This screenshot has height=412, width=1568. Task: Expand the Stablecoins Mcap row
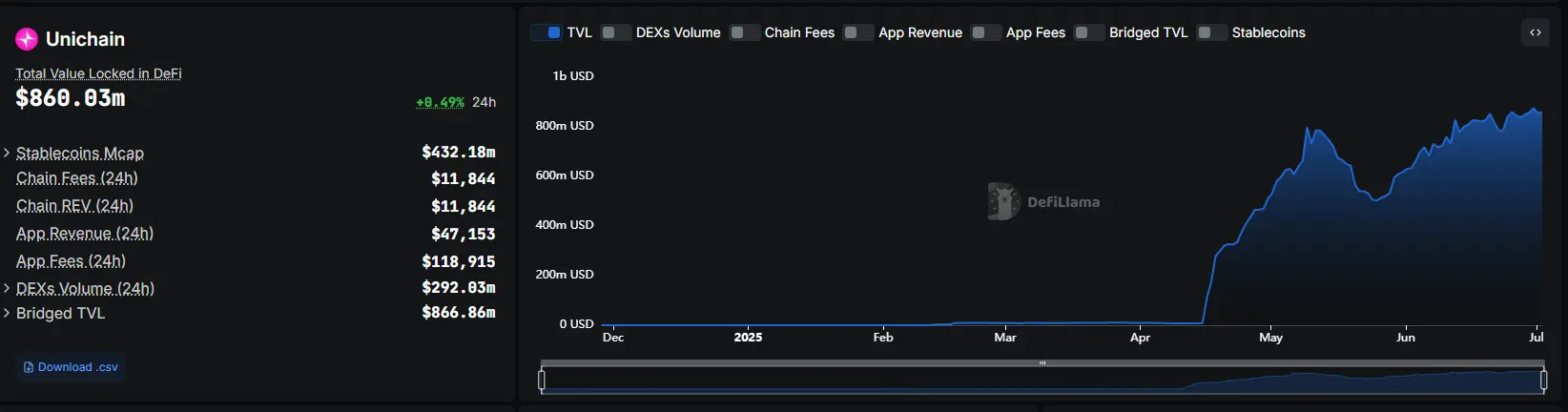[x=7, y=153]
